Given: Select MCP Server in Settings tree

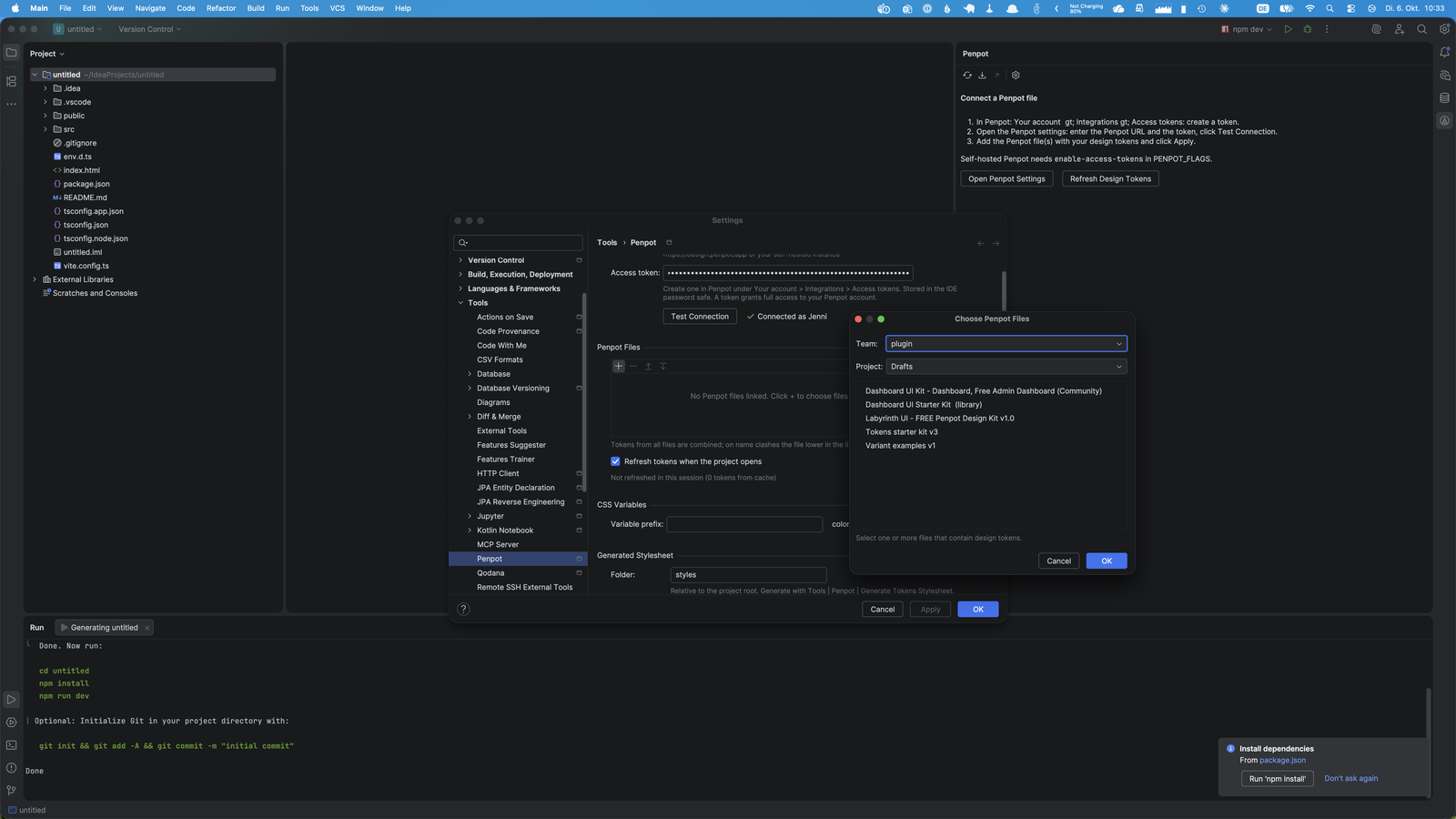Looking at the screenshot, I should pyautogui.click(x=498, y=545).
